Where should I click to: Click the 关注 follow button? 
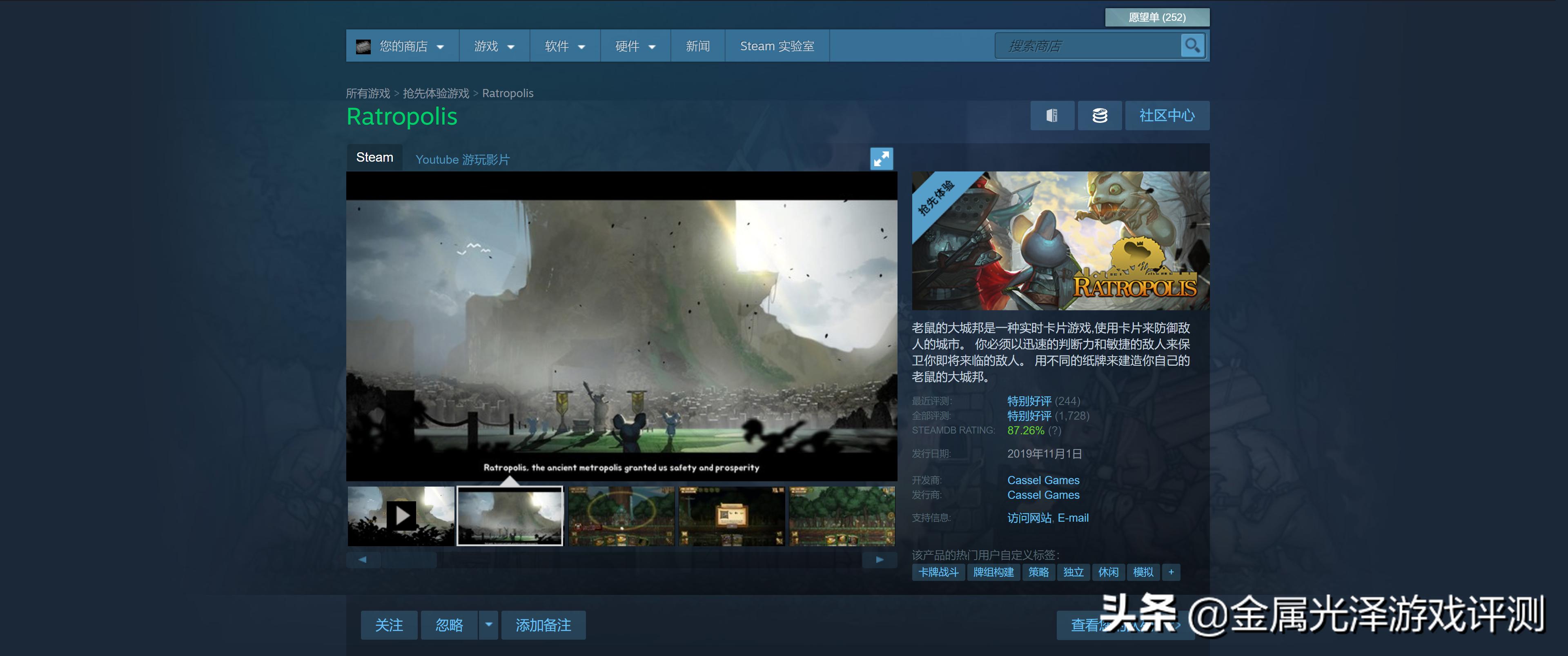pos(389,625)
